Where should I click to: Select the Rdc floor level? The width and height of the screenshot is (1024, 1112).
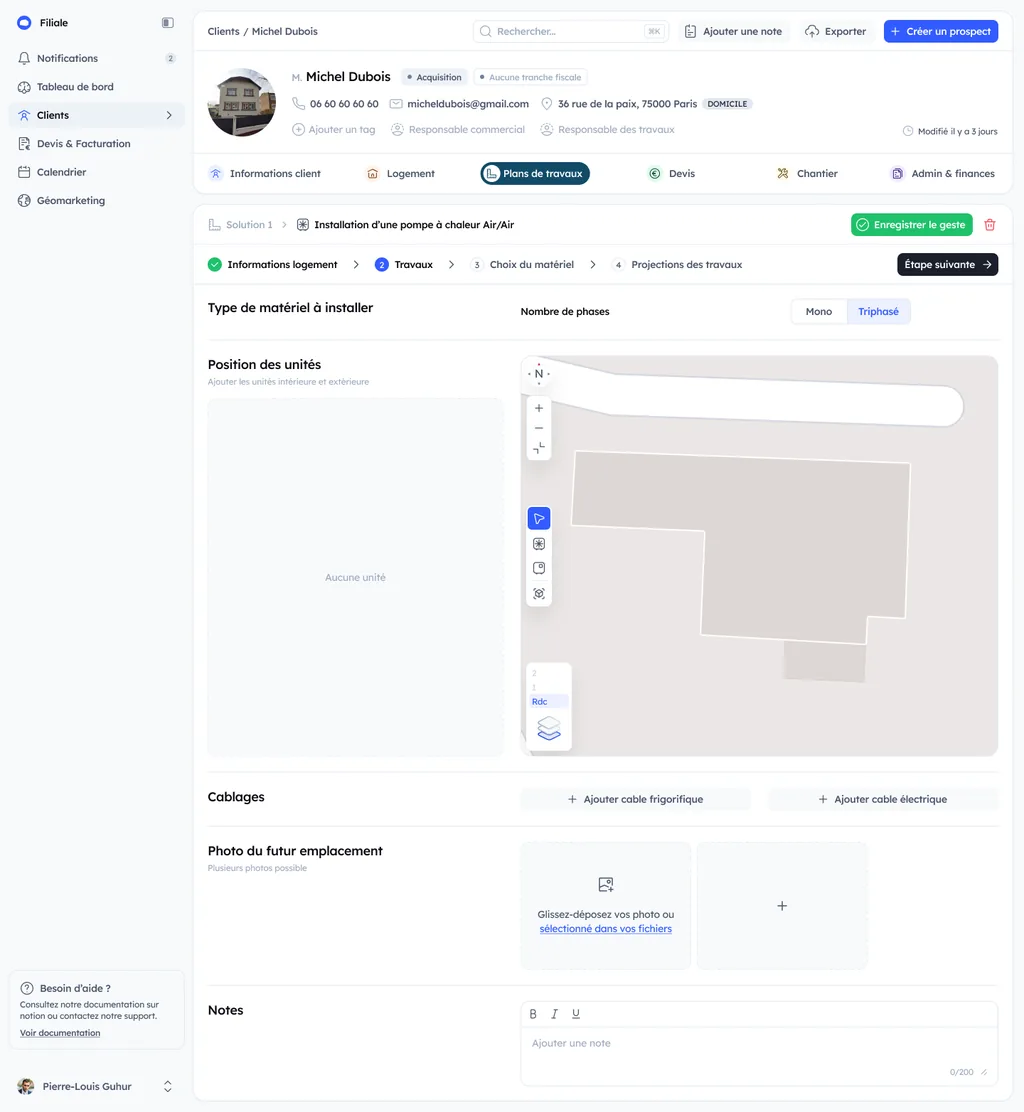pyautogui.click(x=548, y=701)
